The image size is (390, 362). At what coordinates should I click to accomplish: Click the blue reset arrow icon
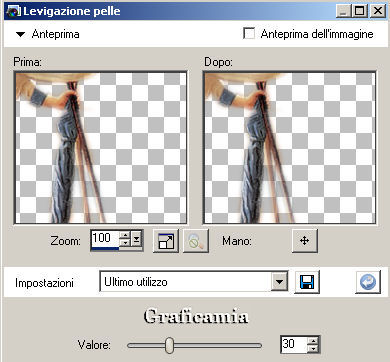pyautogui.click(x=368, y=282)
